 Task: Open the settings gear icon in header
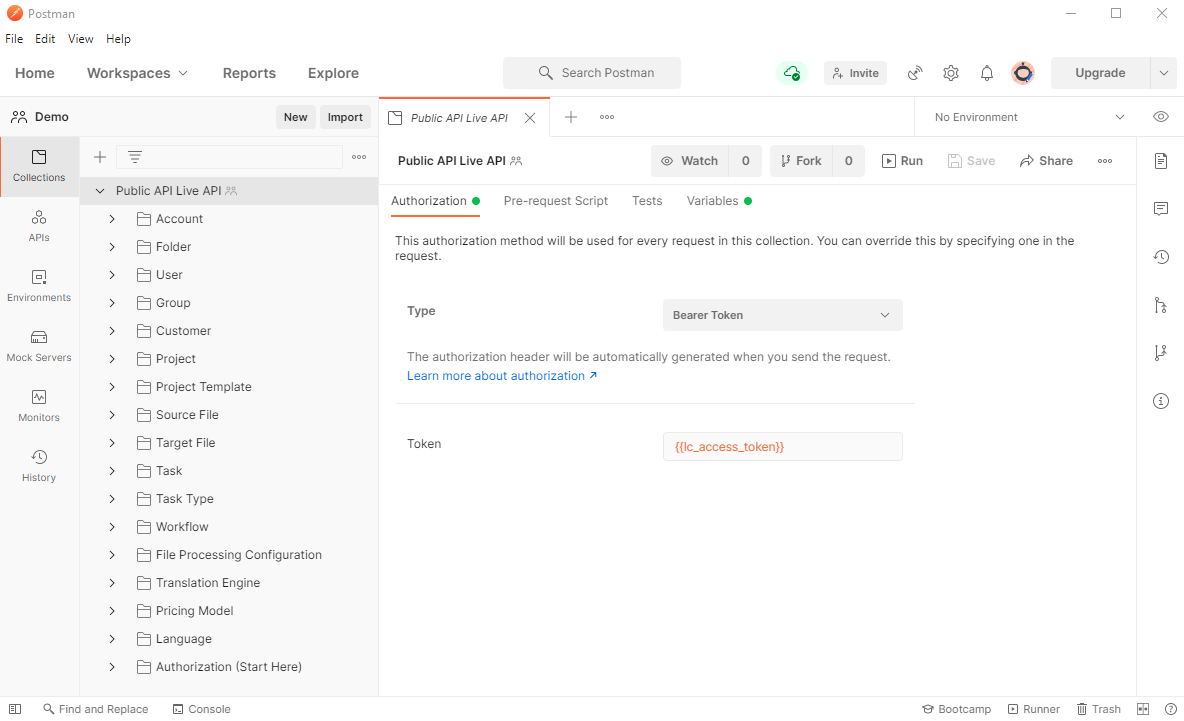point(951,73)
